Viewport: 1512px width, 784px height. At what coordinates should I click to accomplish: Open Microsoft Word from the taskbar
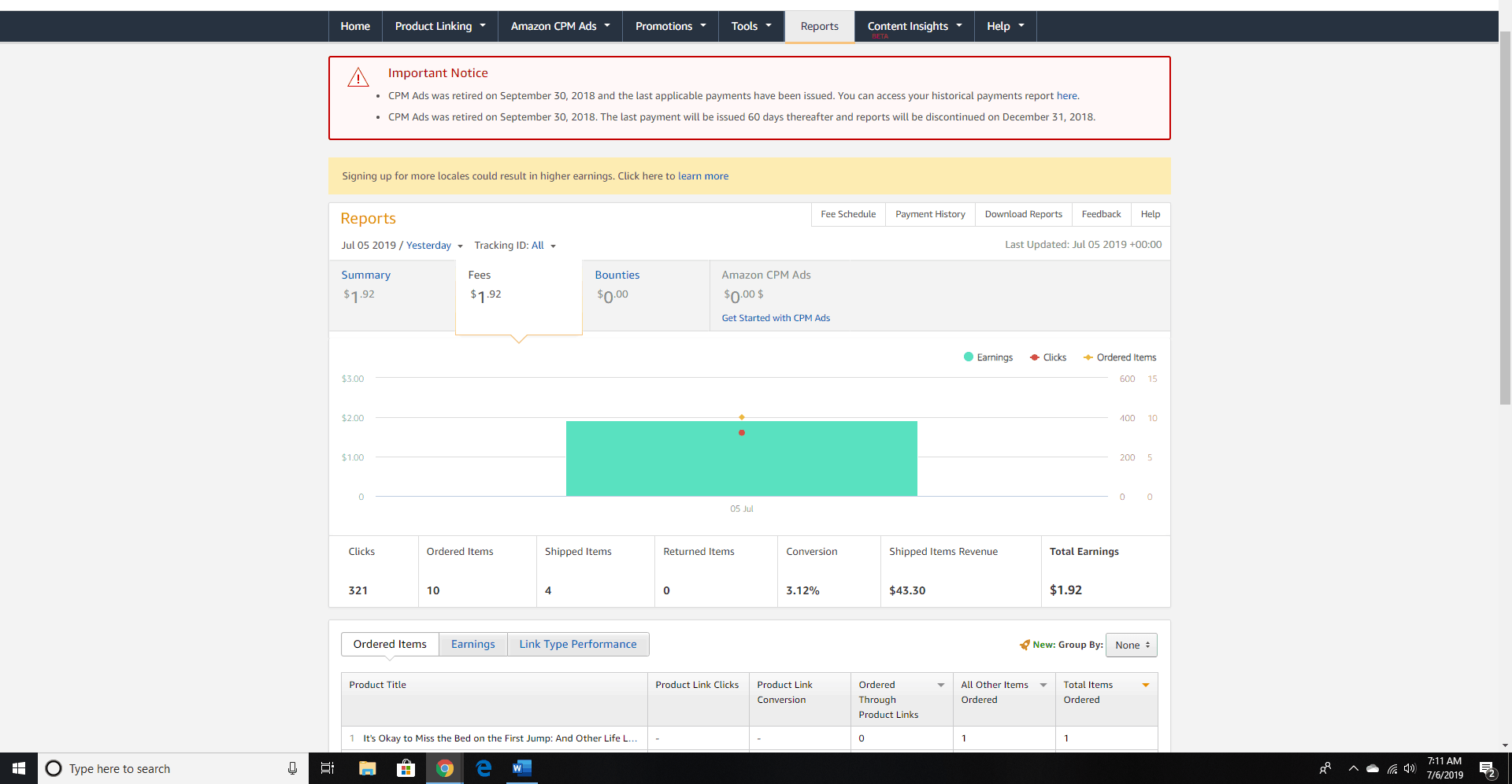pos(521,768)
